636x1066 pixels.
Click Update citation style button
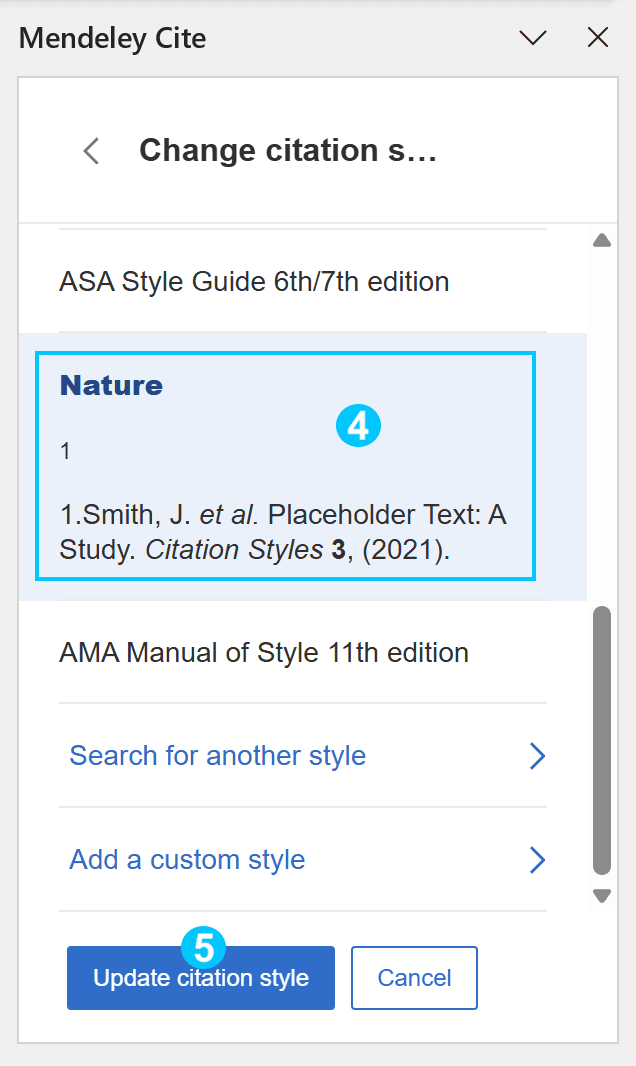click(x=200, y=978)
